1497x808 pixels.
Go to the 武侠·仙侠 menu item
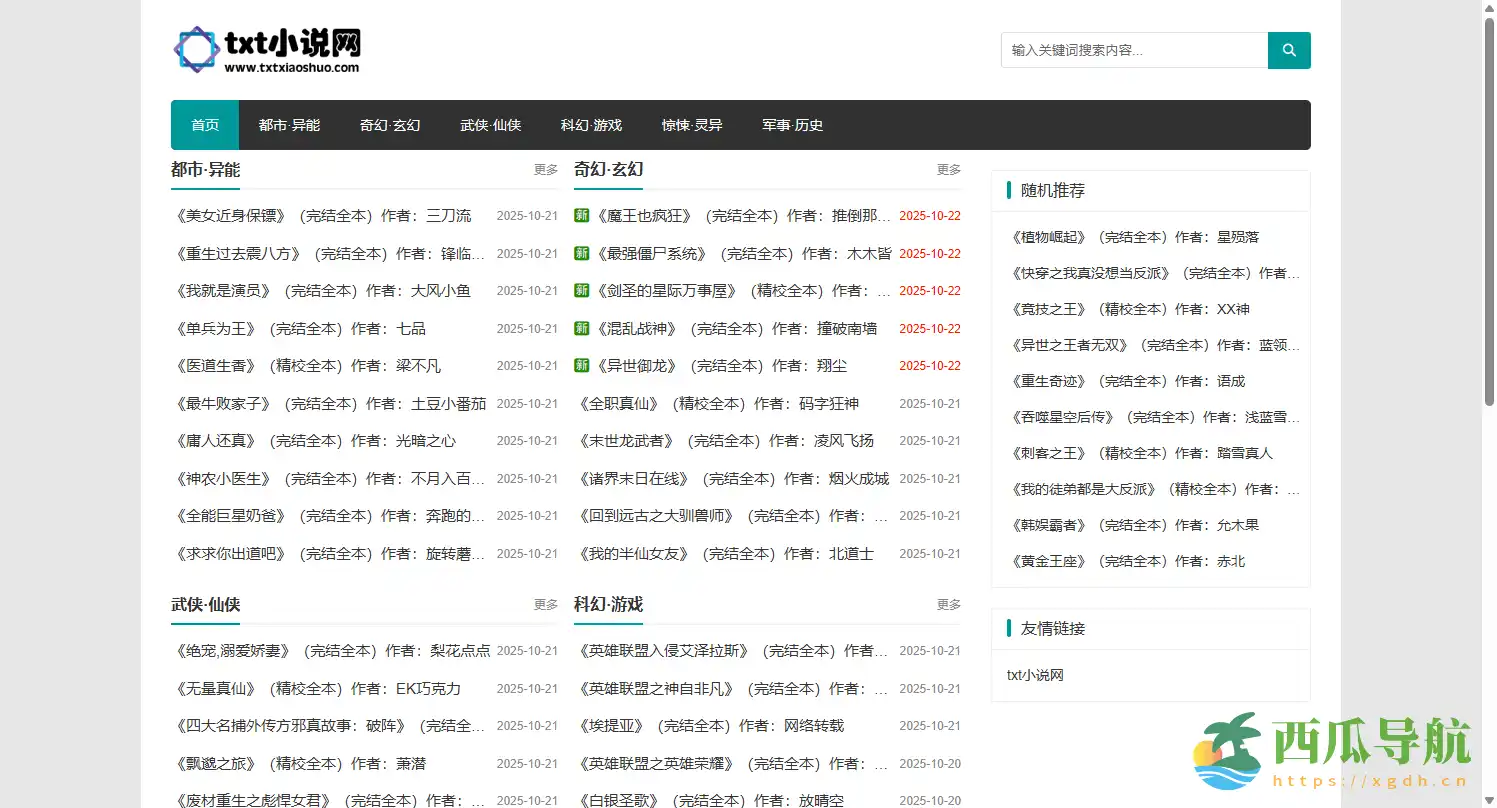coord(490,125)
